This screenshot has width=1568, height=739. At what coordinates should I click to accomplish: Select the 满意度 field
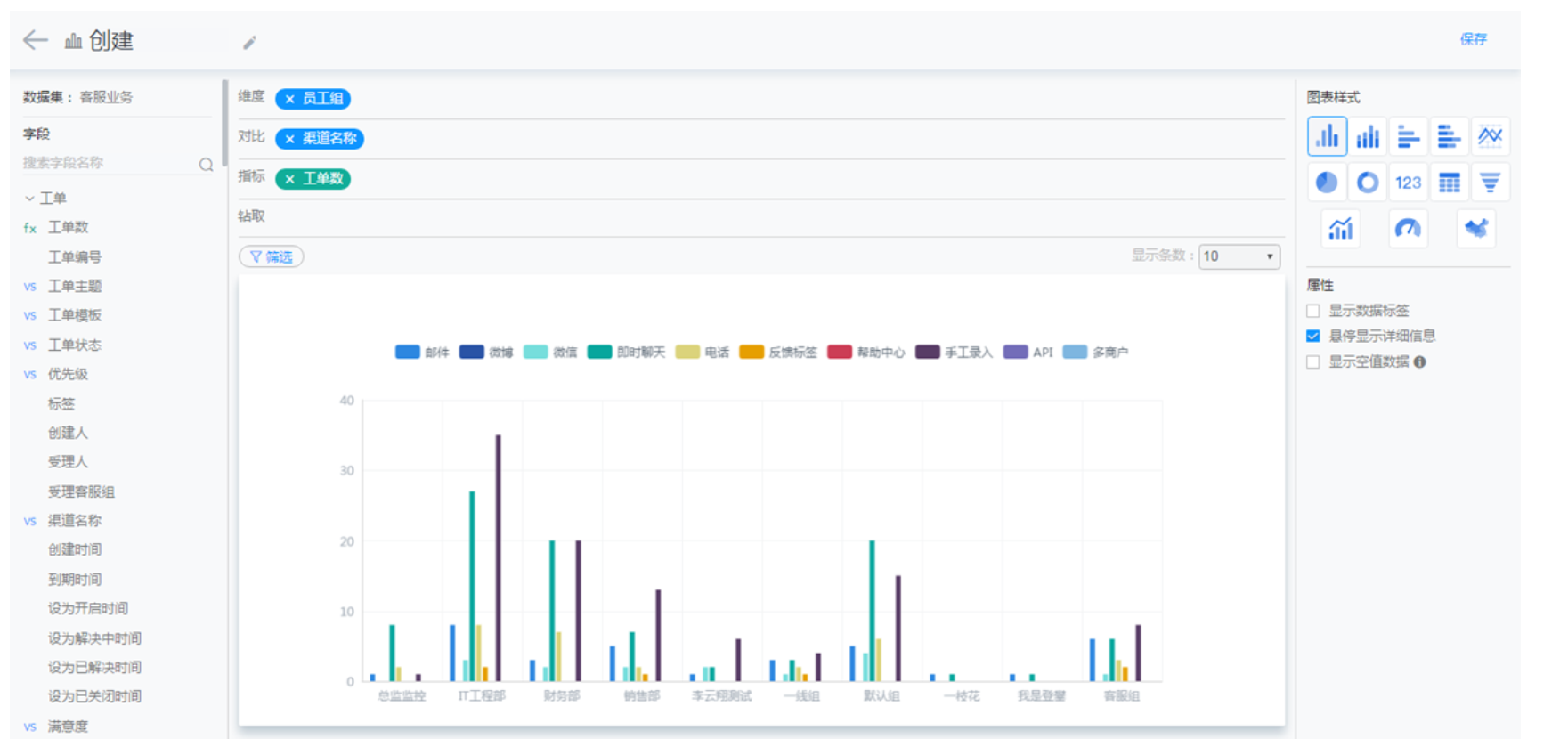click(68, 727)
